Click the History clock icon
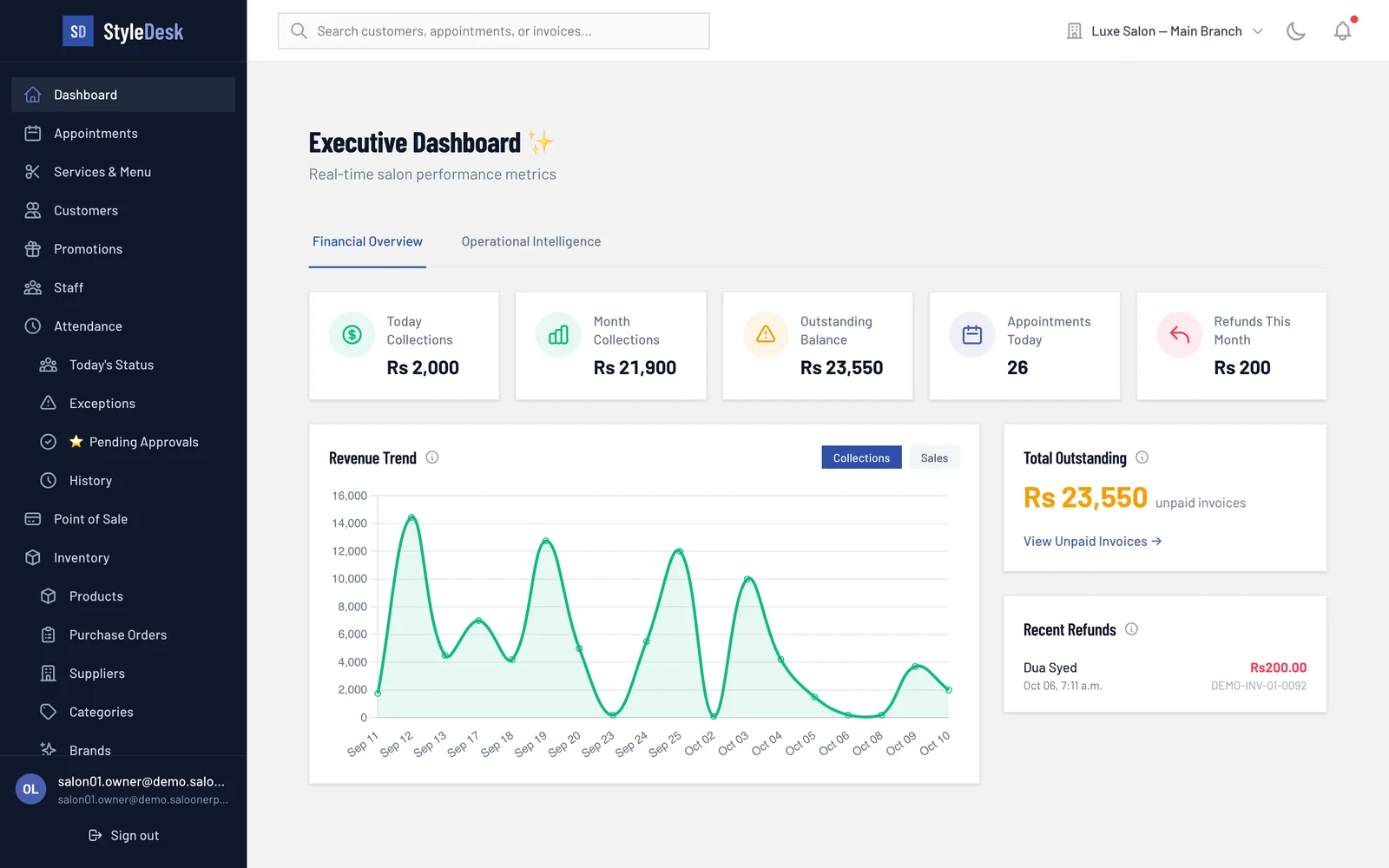The image size is (1389, 868). pos(49,480)
